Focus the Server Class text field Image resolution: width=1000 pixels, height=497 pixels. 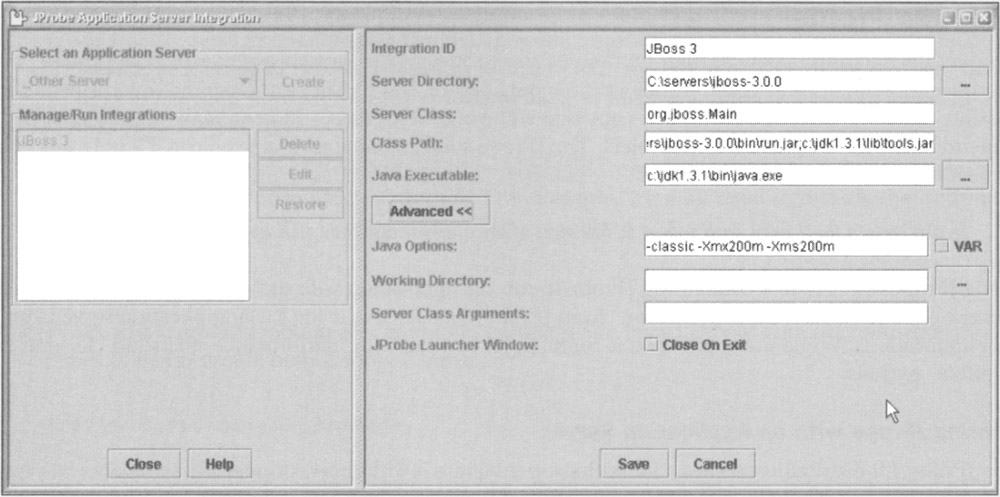click(789, 114)
